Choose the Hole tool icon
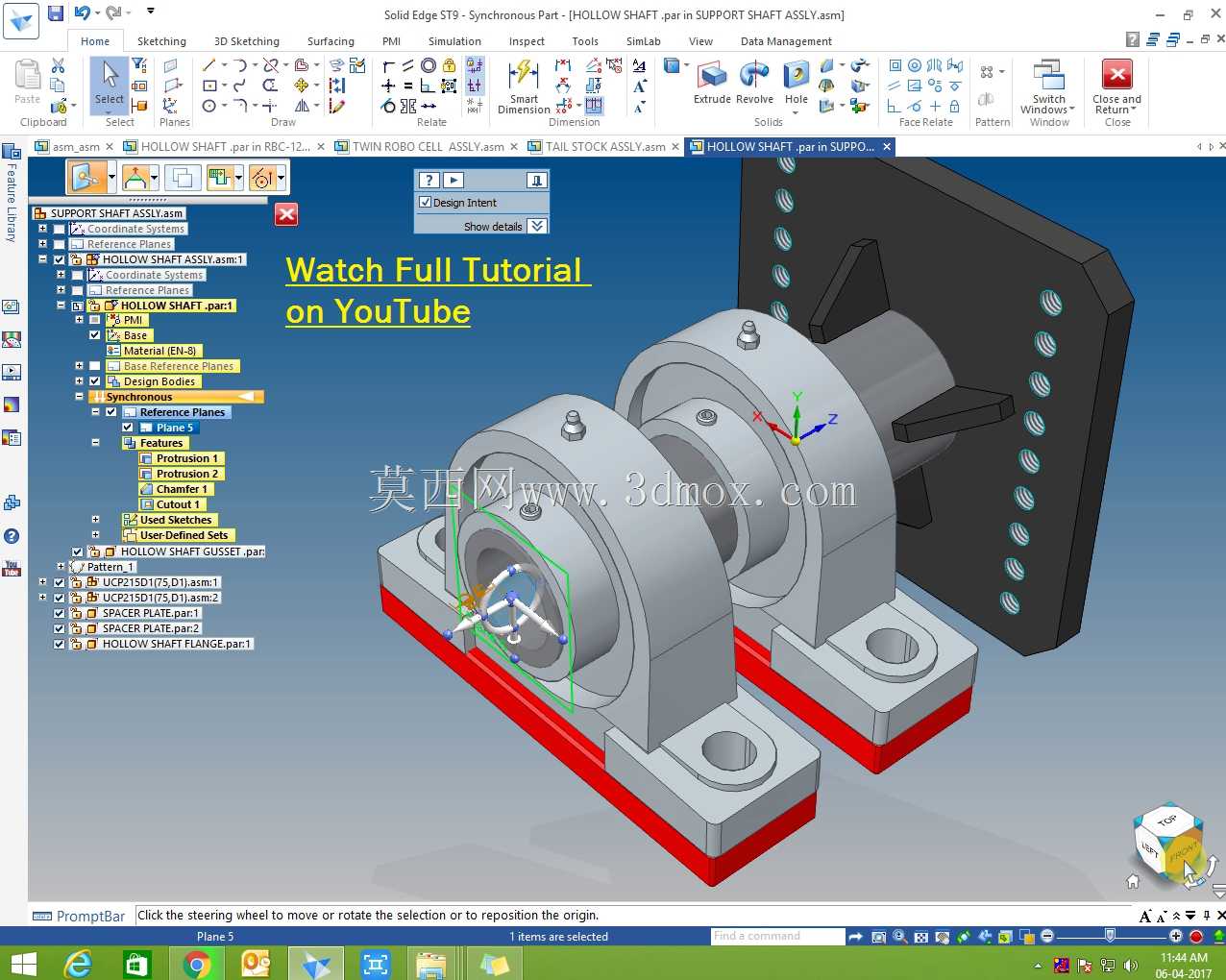Viewport: 1226px width, 980px height. tap(796, 76)
